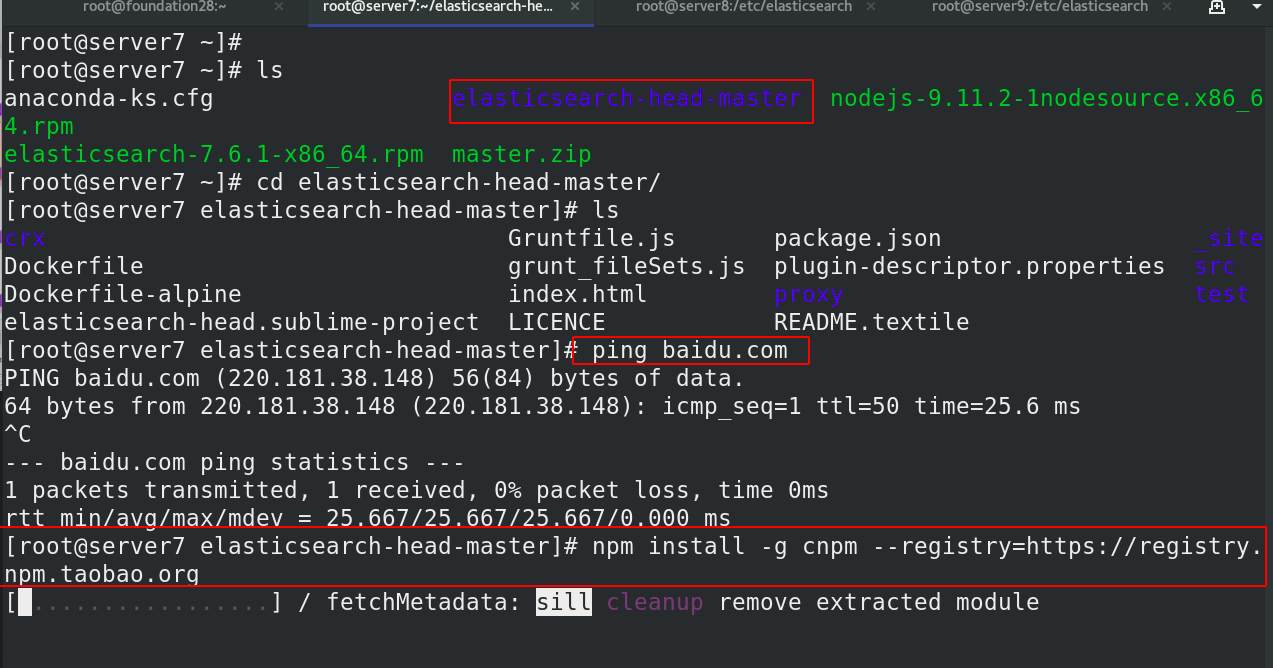The image size is (1273, 668).
Task: Open the root@server8:/etc/elasticsearch tab
Action: tap(744, 8)
